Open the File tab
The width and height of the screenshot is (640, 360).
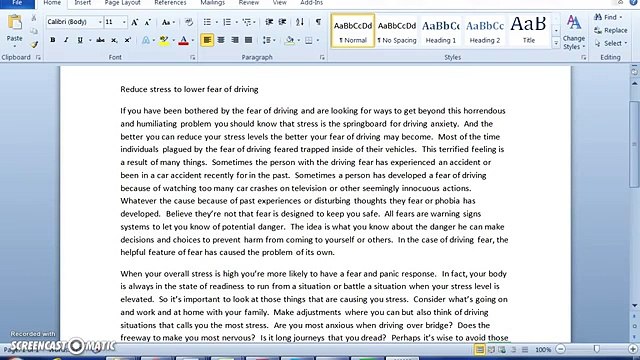(x=17, y=3)
